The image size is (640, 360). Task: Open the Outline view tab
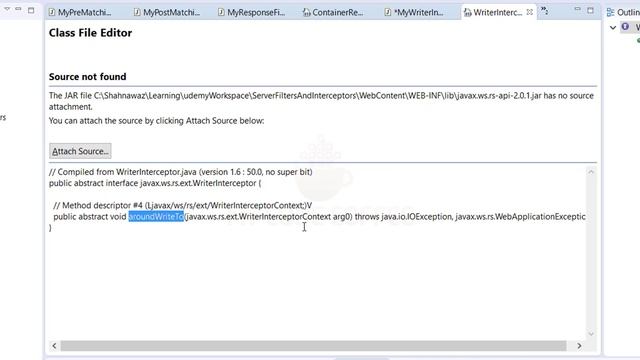(x=623, y=12)
